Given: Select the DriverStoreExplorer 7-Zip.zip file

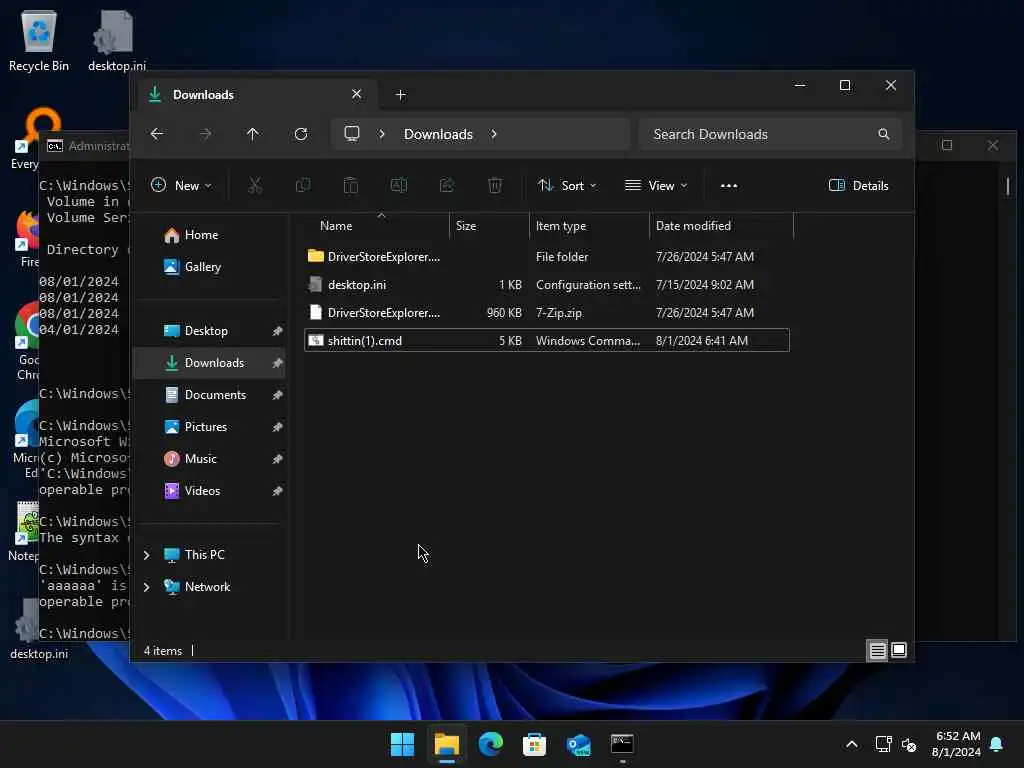Looking at the screenshot, I should click(x=547, y=313).
